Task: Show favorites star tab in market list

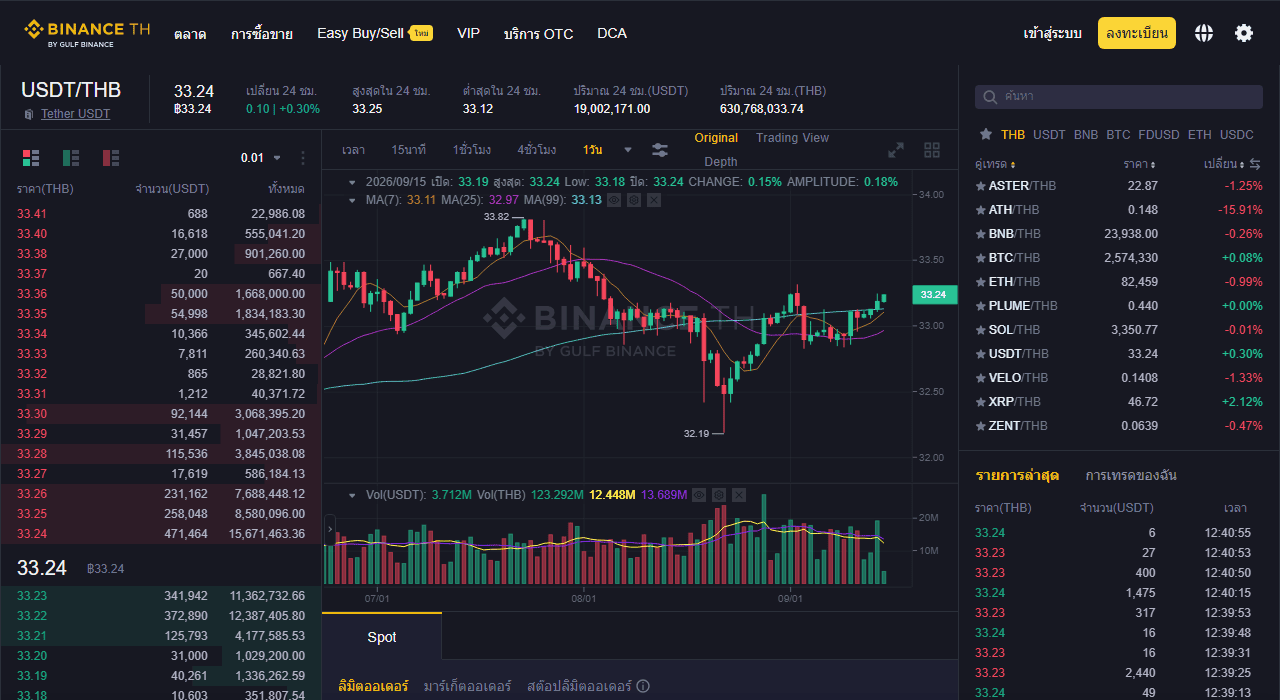Action: pos(986,134)
